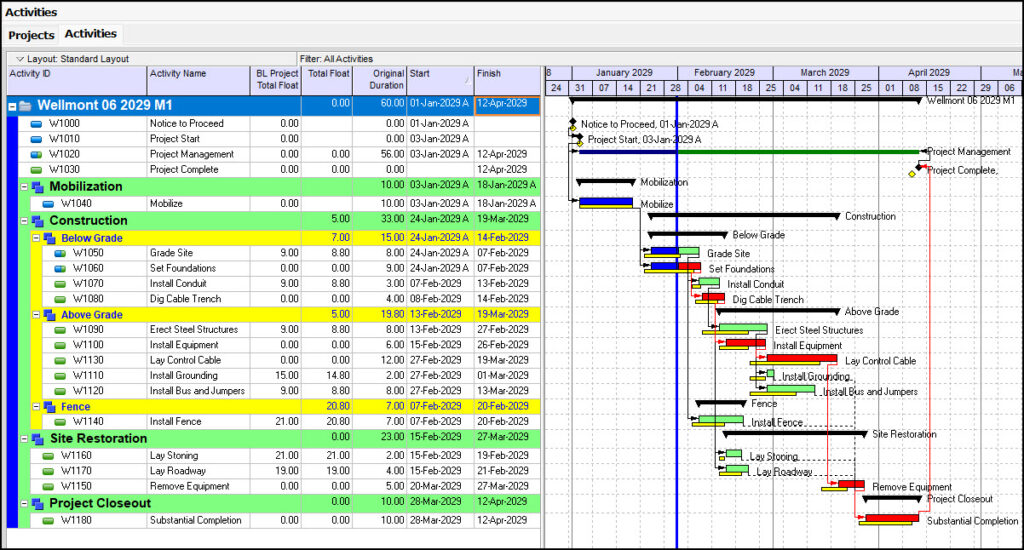
Task: Collapse the Wellmont 06 2029 M1 project
Action: click(12, 106)
